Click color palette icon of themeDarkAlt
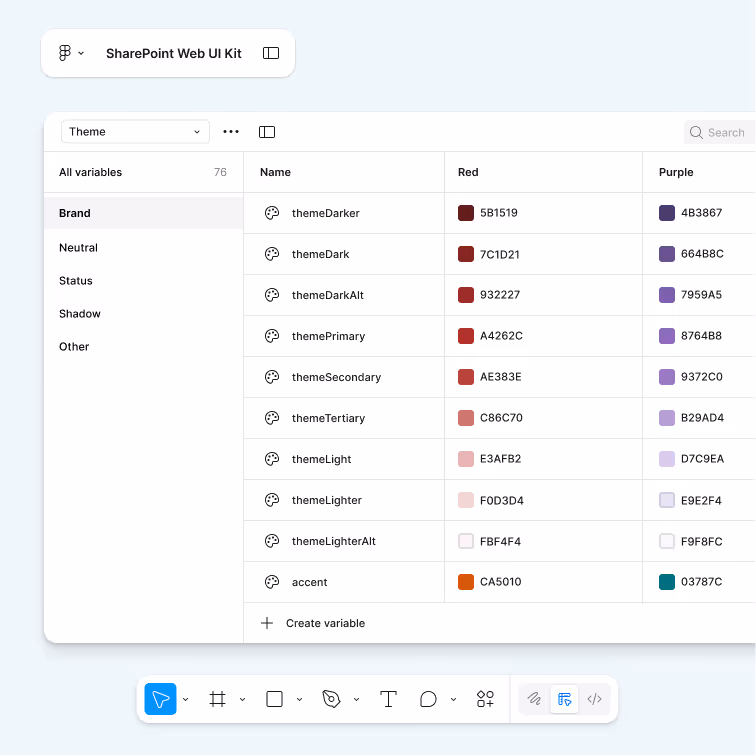 click(272, 295)
